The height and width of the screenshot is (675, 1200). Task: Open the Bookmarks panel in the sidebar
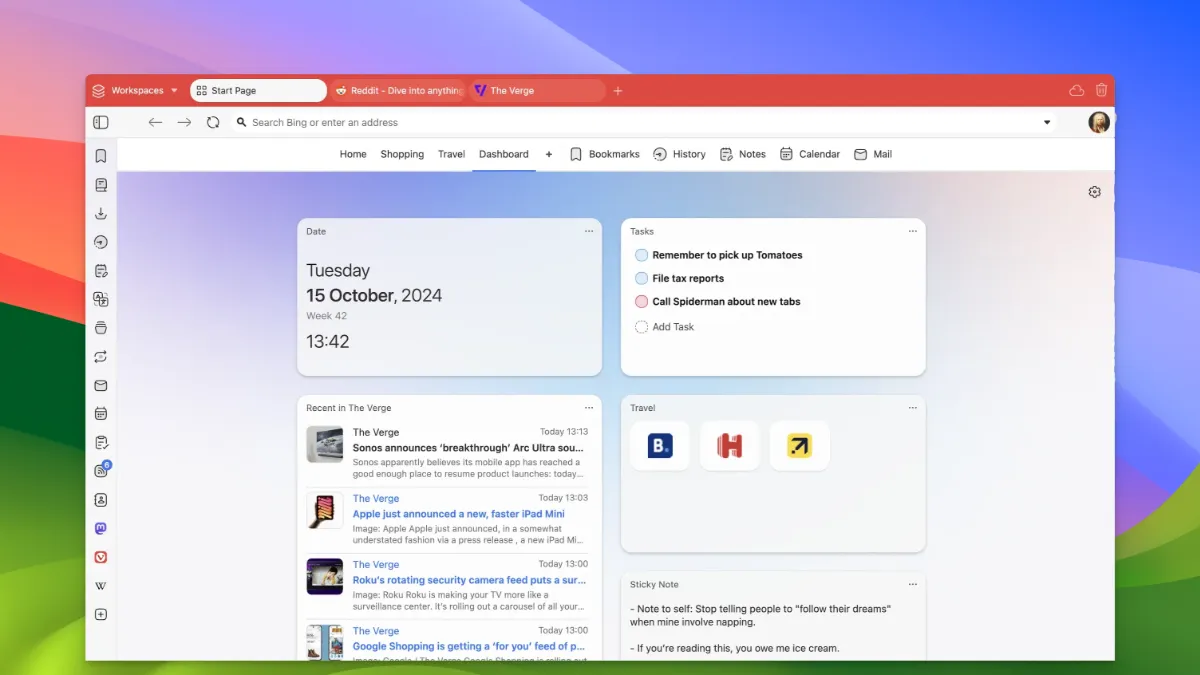click(x=101, y=156)
